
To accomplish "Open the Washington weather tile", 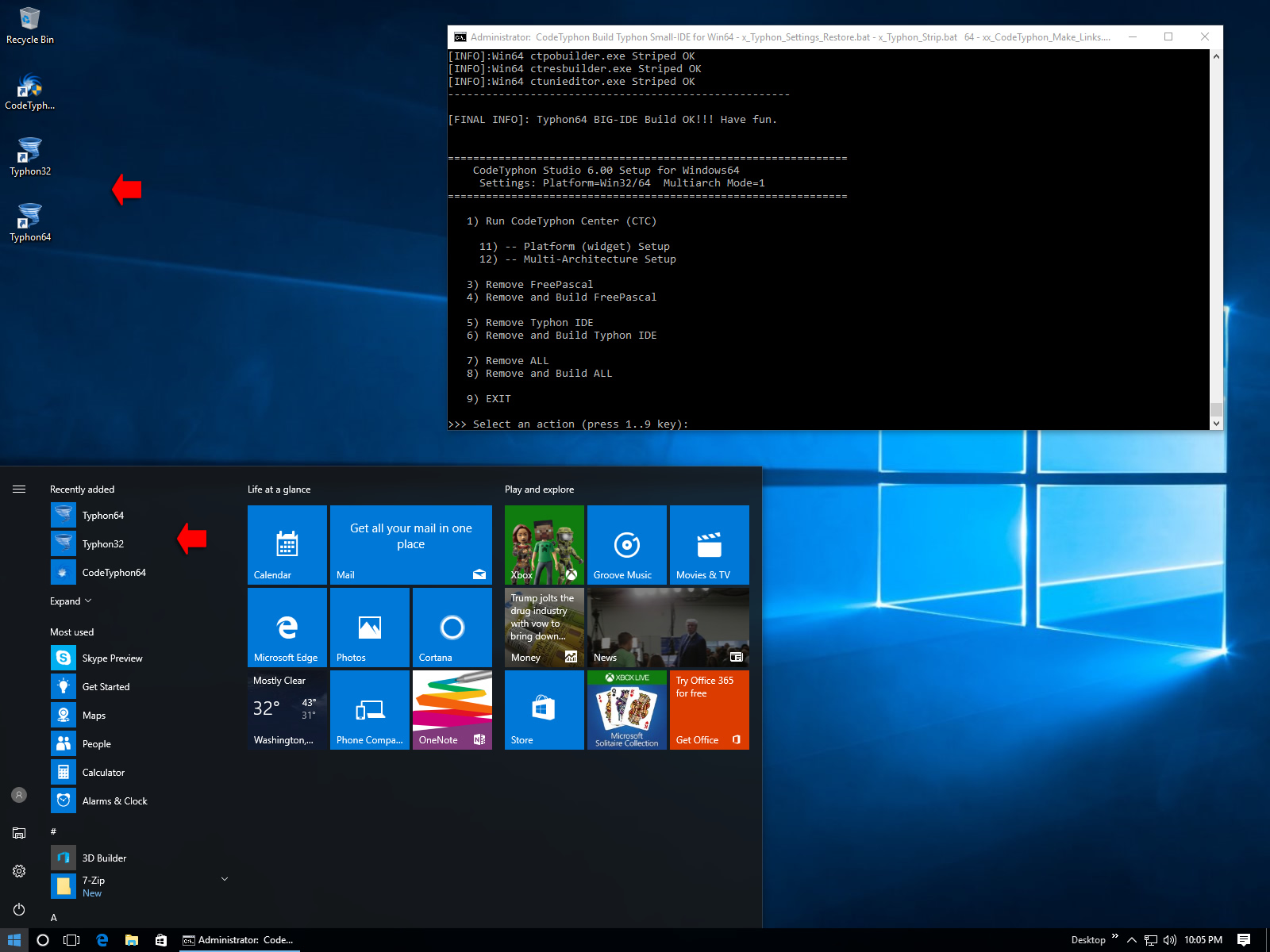I will (x=287, y=710).
